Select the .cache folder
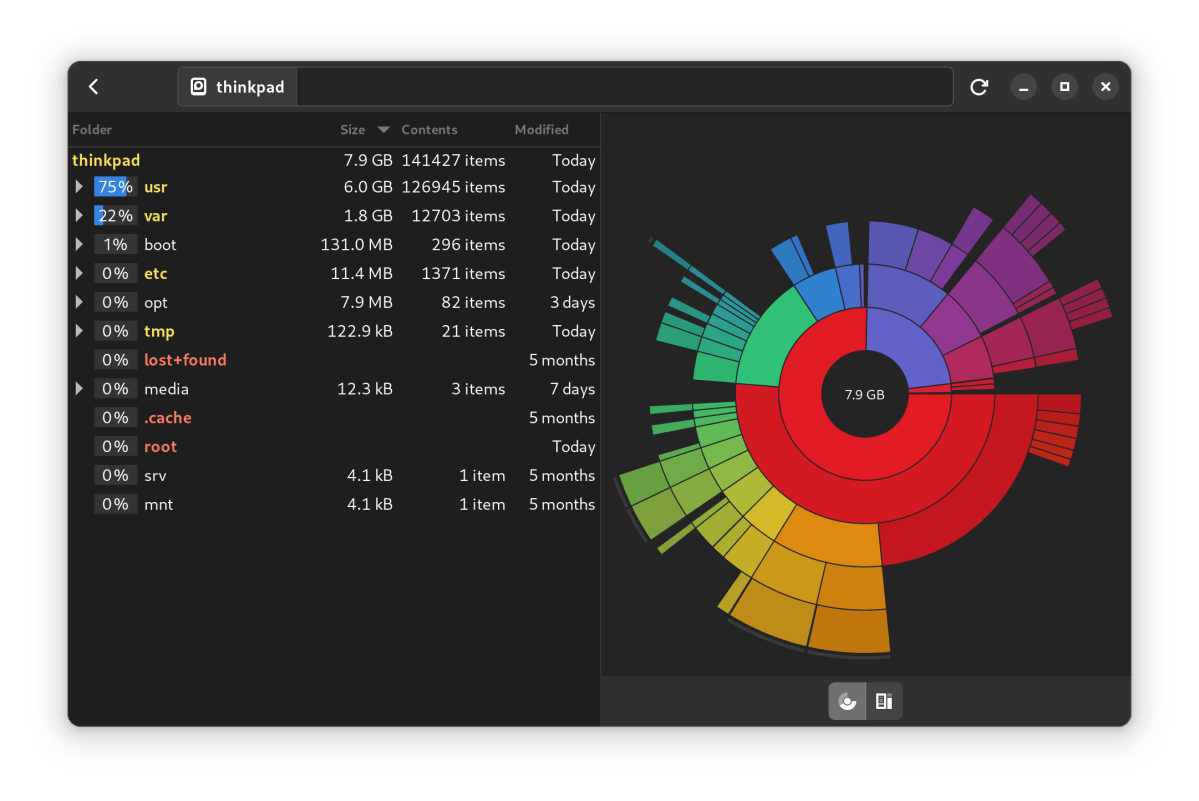This screenshot has width=1199, height=801. 167,418
